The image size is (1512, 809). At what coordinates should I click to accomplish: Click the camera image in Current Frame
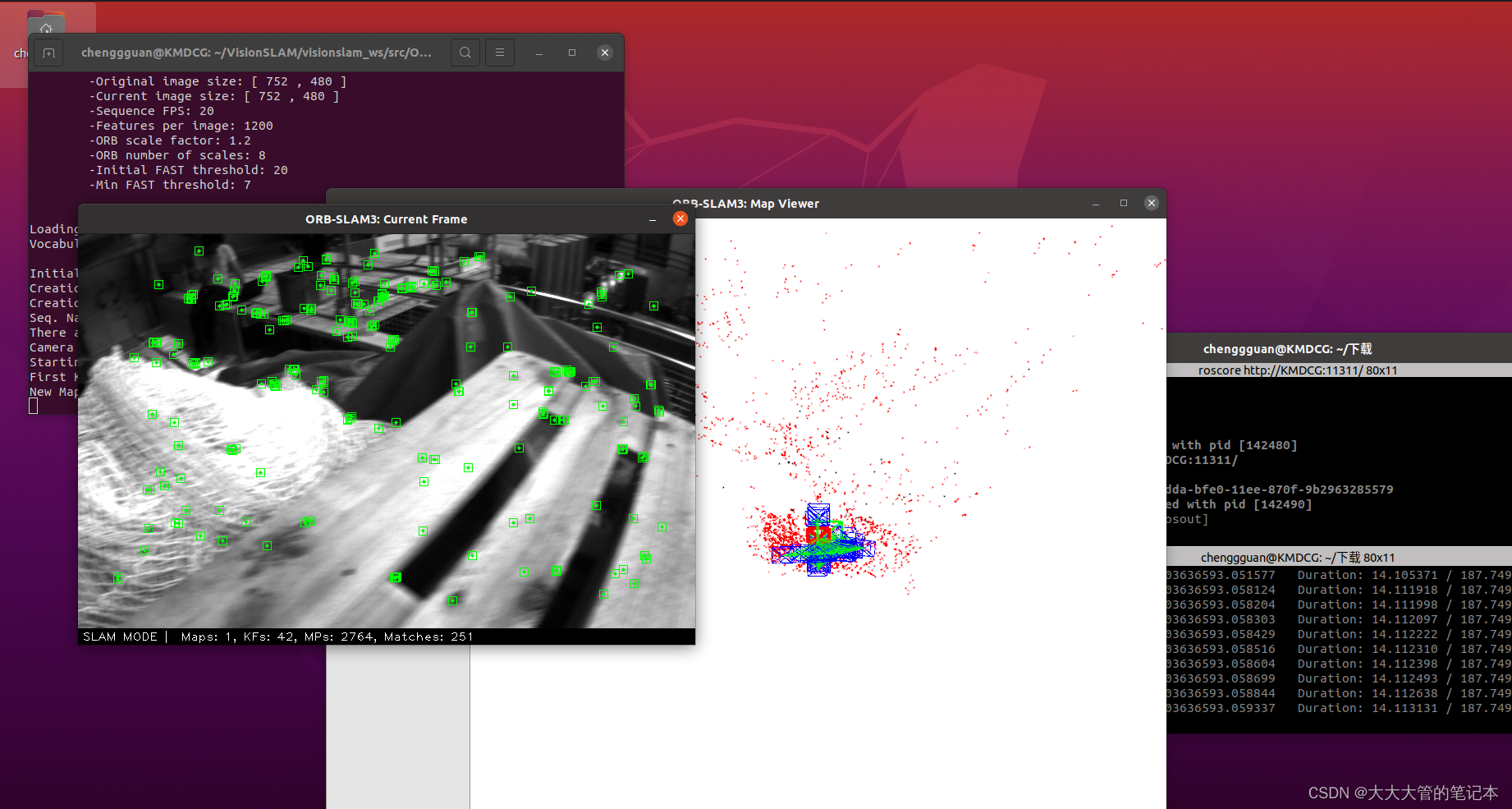pos(387,431)
